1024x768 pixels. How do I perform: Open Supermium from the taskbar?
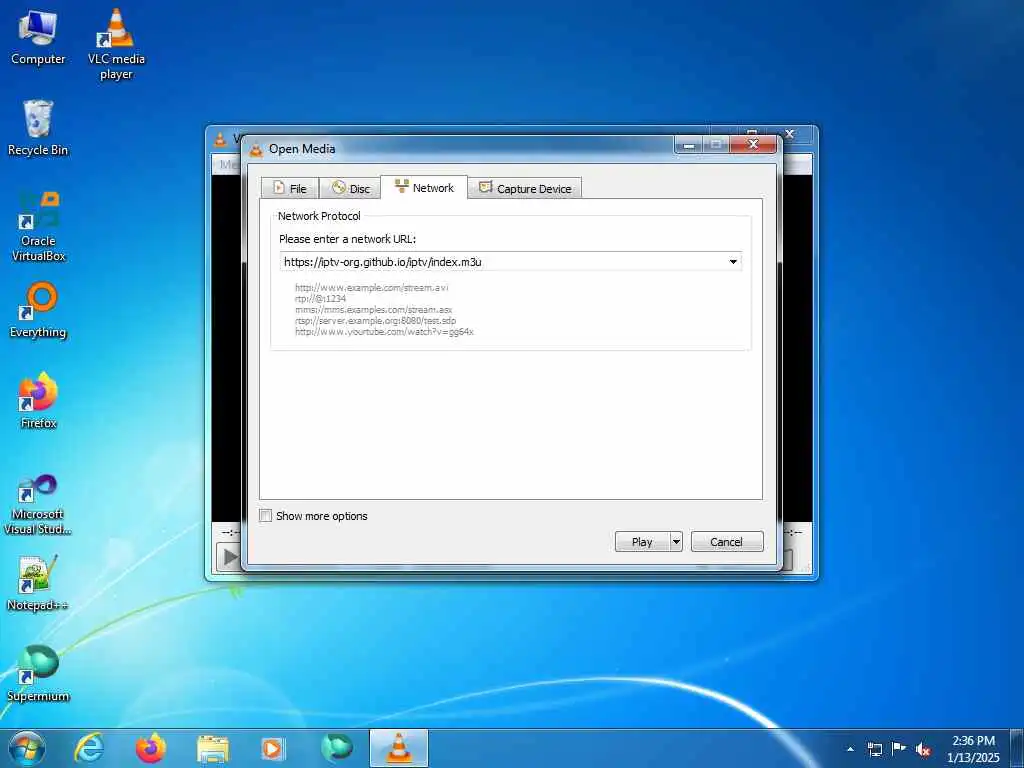[336, 748]
